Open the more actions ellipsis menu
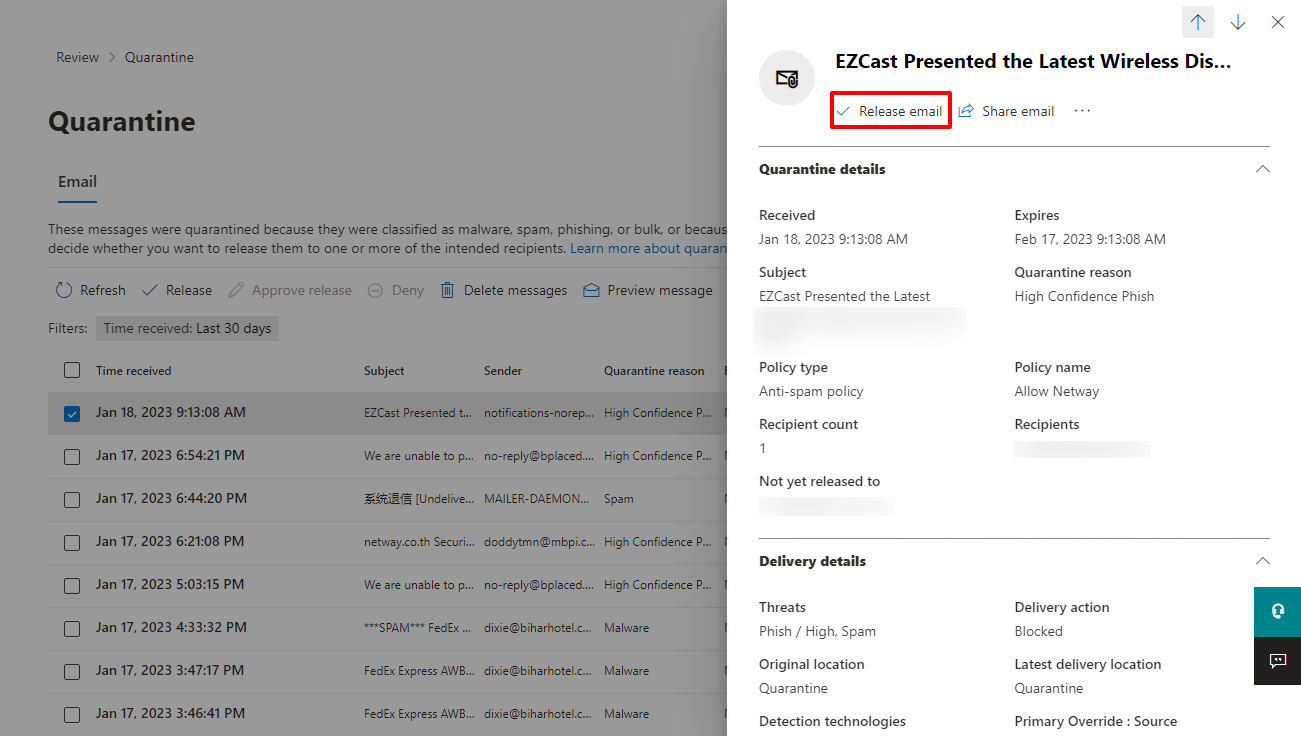1301x736 pixels. 1082,111
